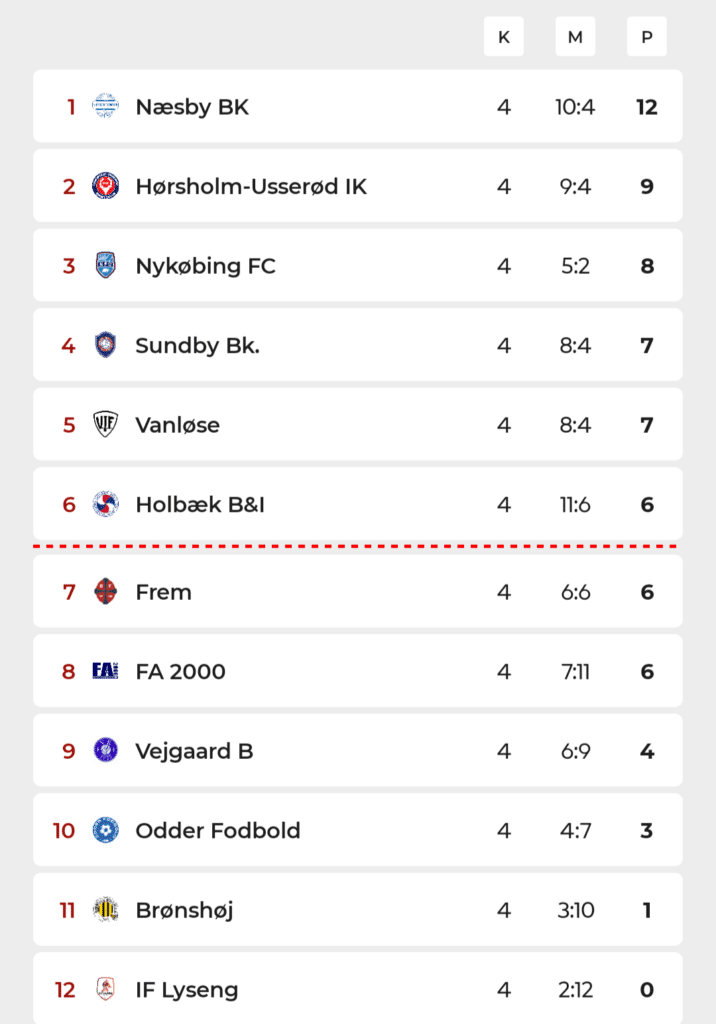Open the Odder Fodbold team name
This screenshot has width=716, height=1024.
coord(218,831)
